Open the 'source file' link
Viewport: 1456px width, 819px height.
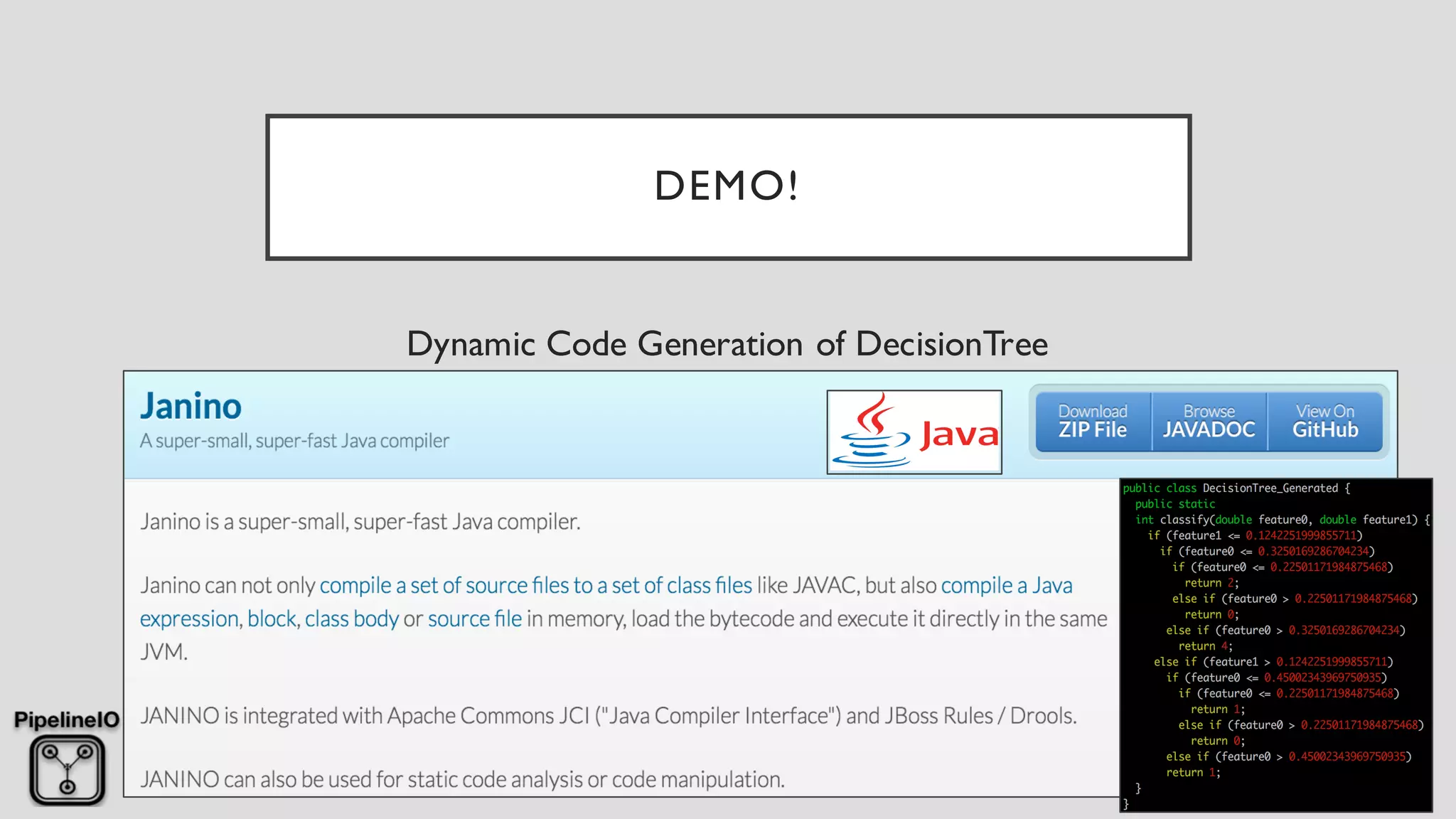click(x=475, y=619)
